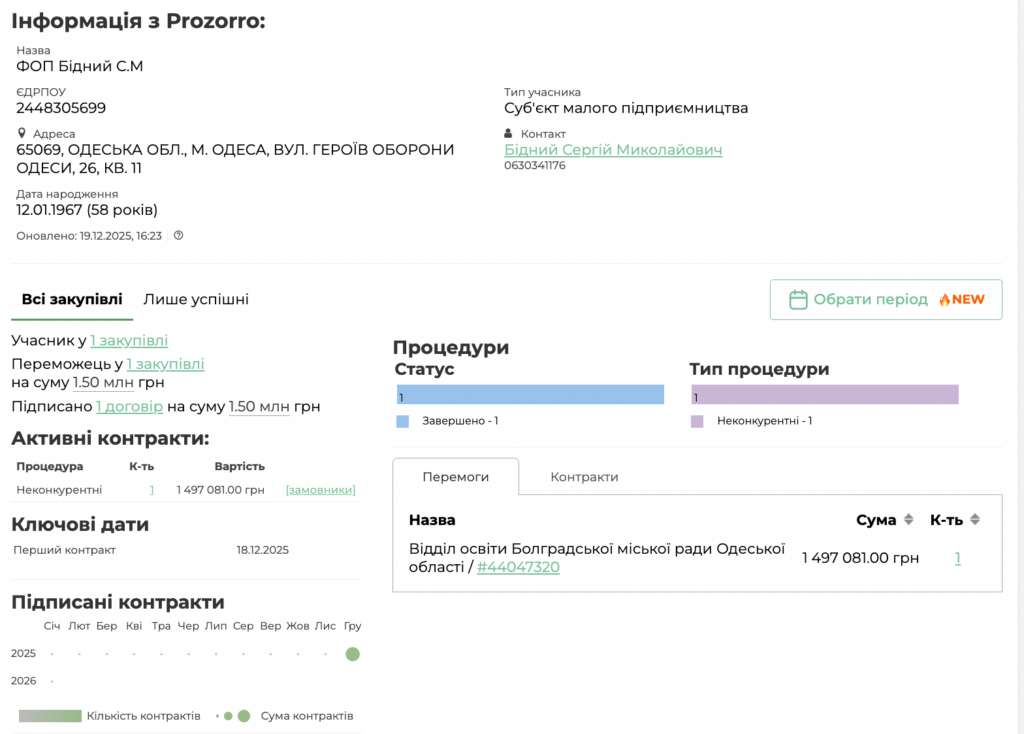Click the person icon next to Контакт
The image size is (1024, 734).
[x=509, y=133]
